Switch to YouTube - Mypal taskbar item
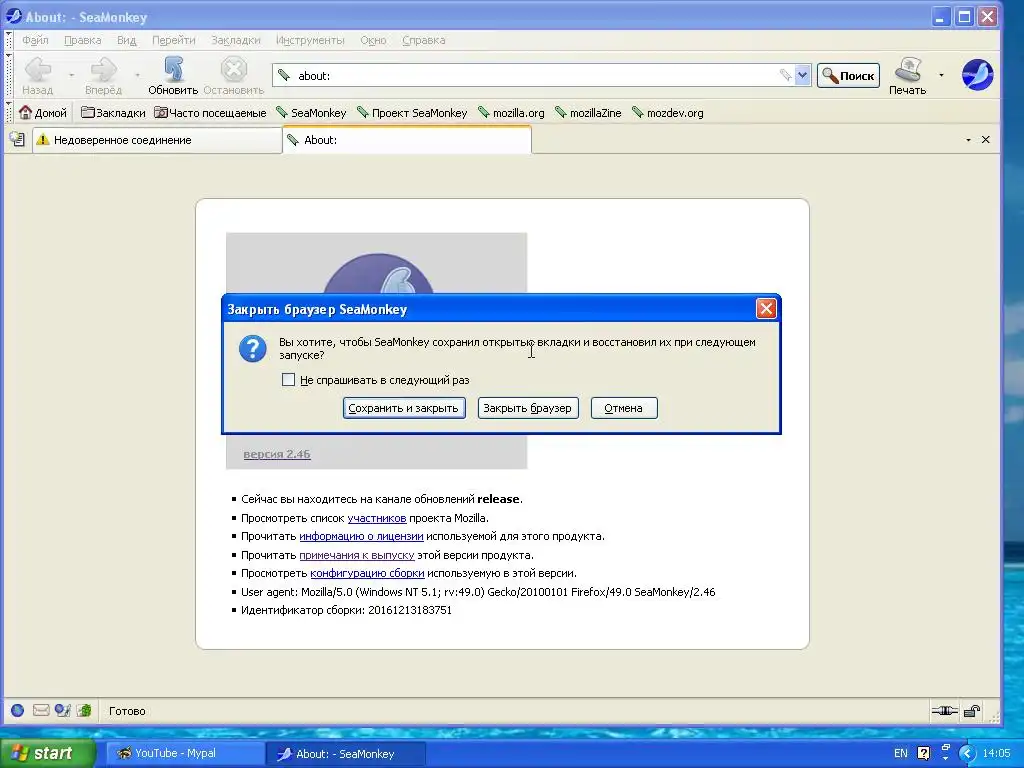Viewport: 1024px width, 768px height. pyautogui.click(x=185, y=753)
